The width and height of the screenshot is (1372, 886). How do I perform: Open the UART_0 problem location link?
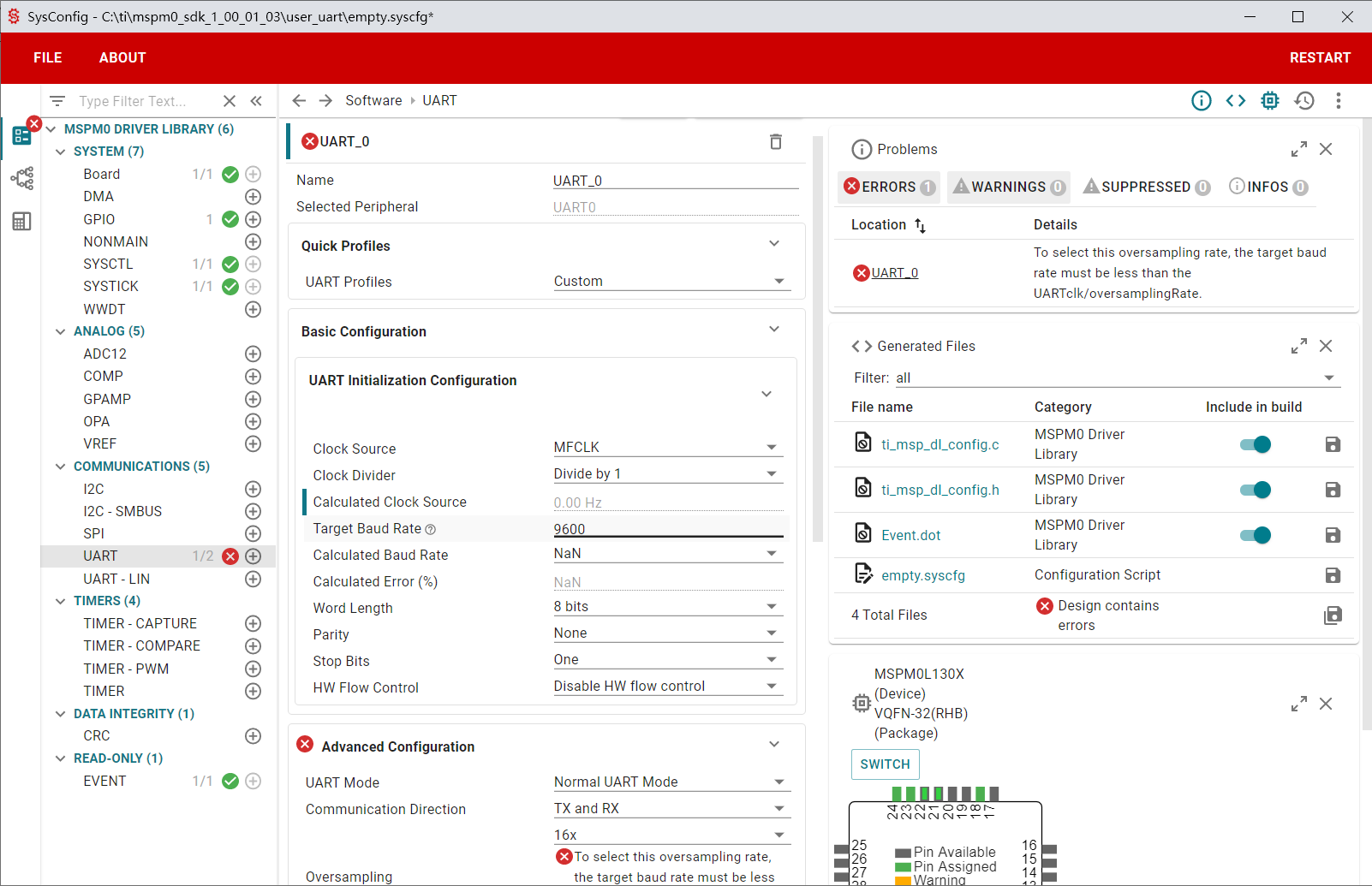point(895,273)
